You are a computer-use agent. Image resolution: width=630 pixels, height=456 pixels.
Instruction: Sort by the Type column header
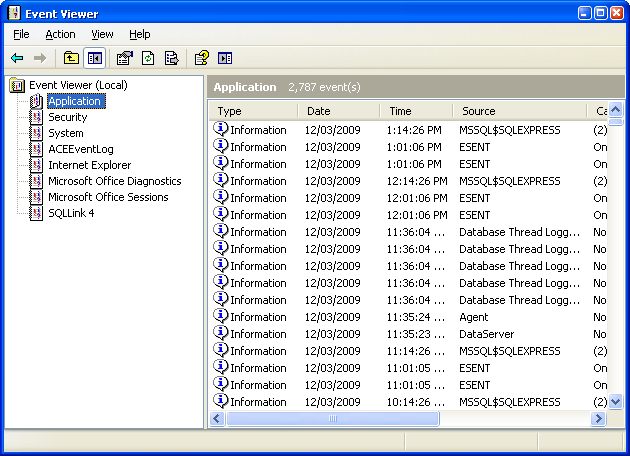(254, 111)
